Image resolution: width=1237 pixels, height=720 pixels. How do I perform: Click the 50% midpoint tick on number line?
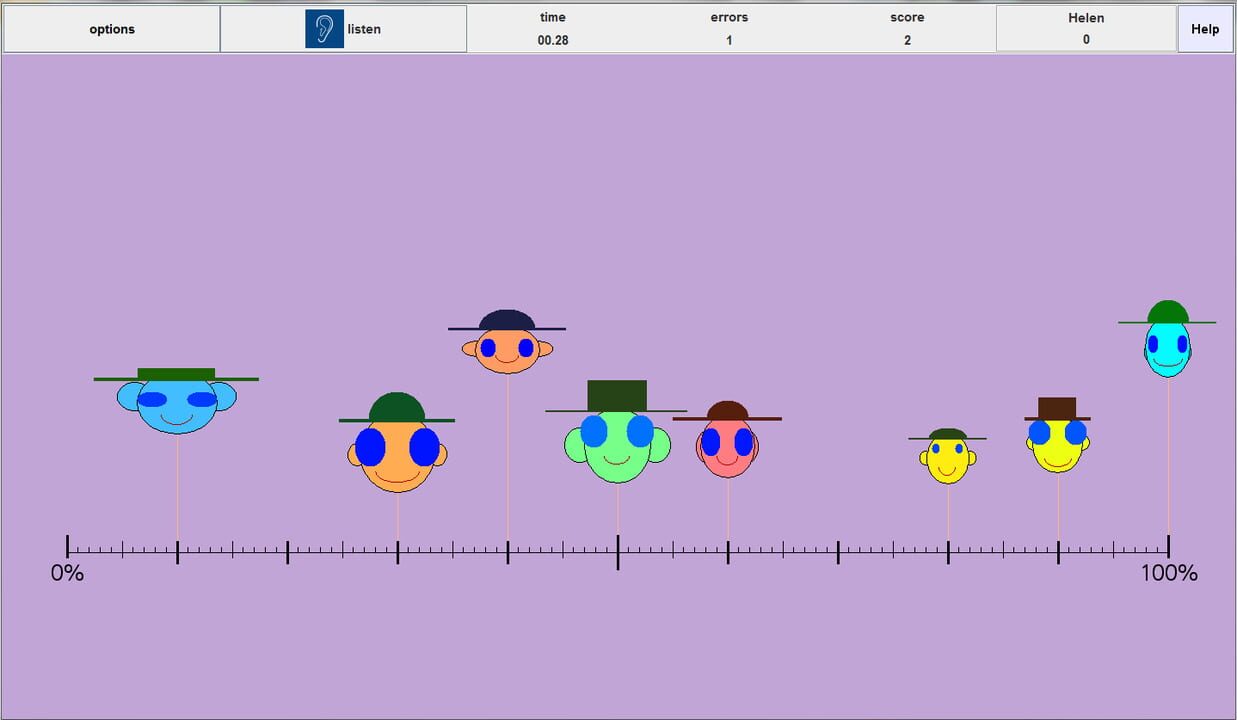click(x=617, y=551)
